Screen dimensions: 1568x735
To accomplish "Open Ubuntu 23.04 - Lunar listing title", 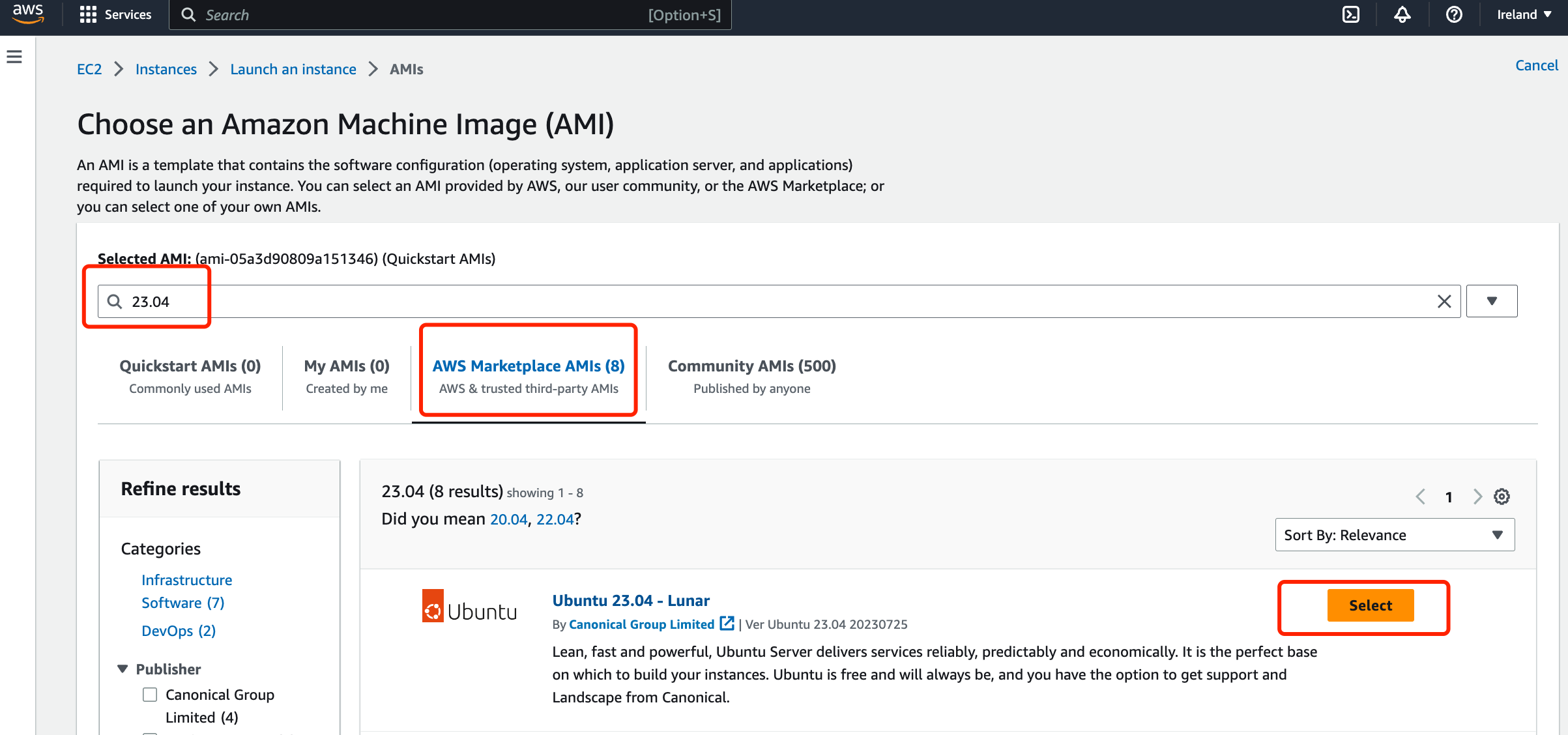I will pyautogui.click(x=631, y=601).
